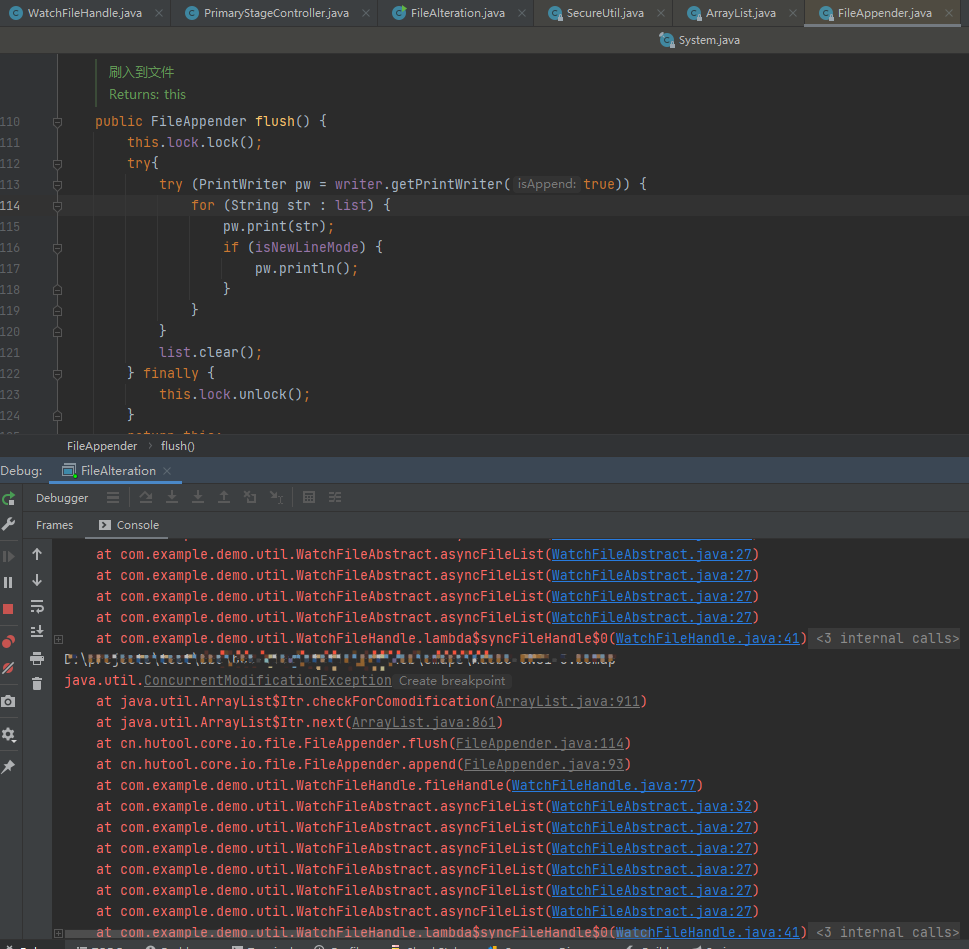Stop the debug session with the red square
Viewport: 969px width, 949px height.
[x=9, y=609]
